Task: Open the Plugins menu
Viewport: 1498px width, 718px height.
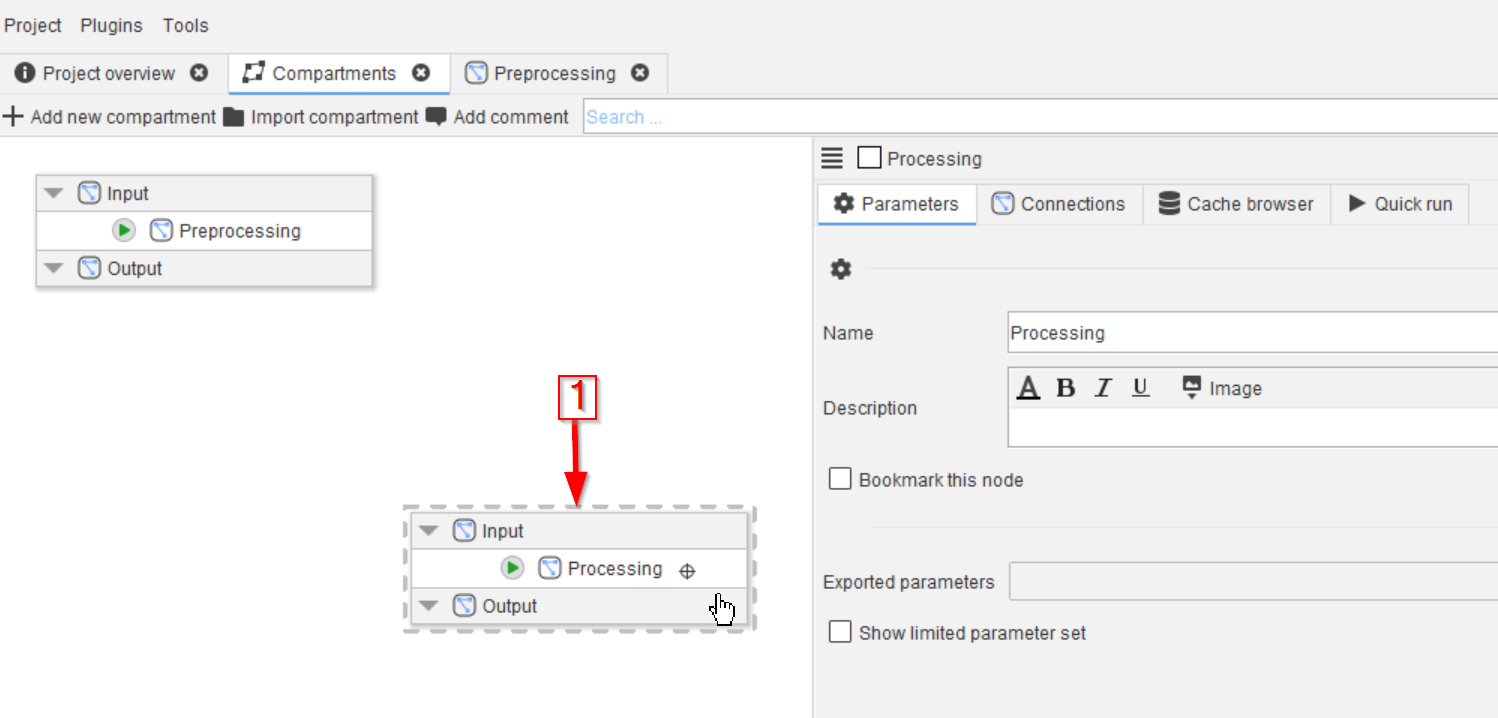Action: (x=111, y=25)
